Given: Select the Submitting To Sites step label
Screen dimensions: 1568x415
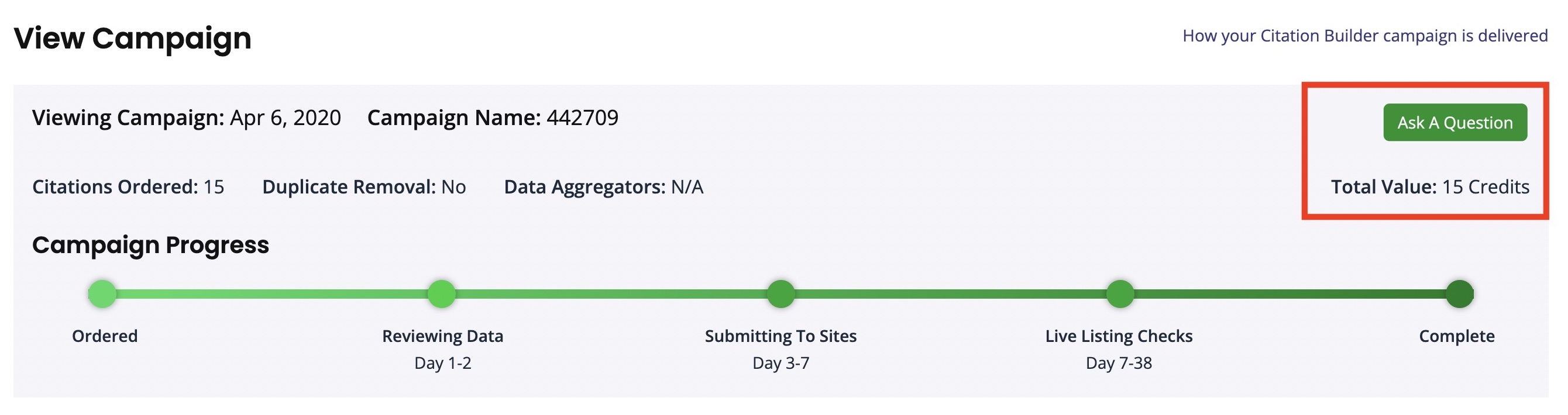Looking at the screenshot, I should [780, 336].
